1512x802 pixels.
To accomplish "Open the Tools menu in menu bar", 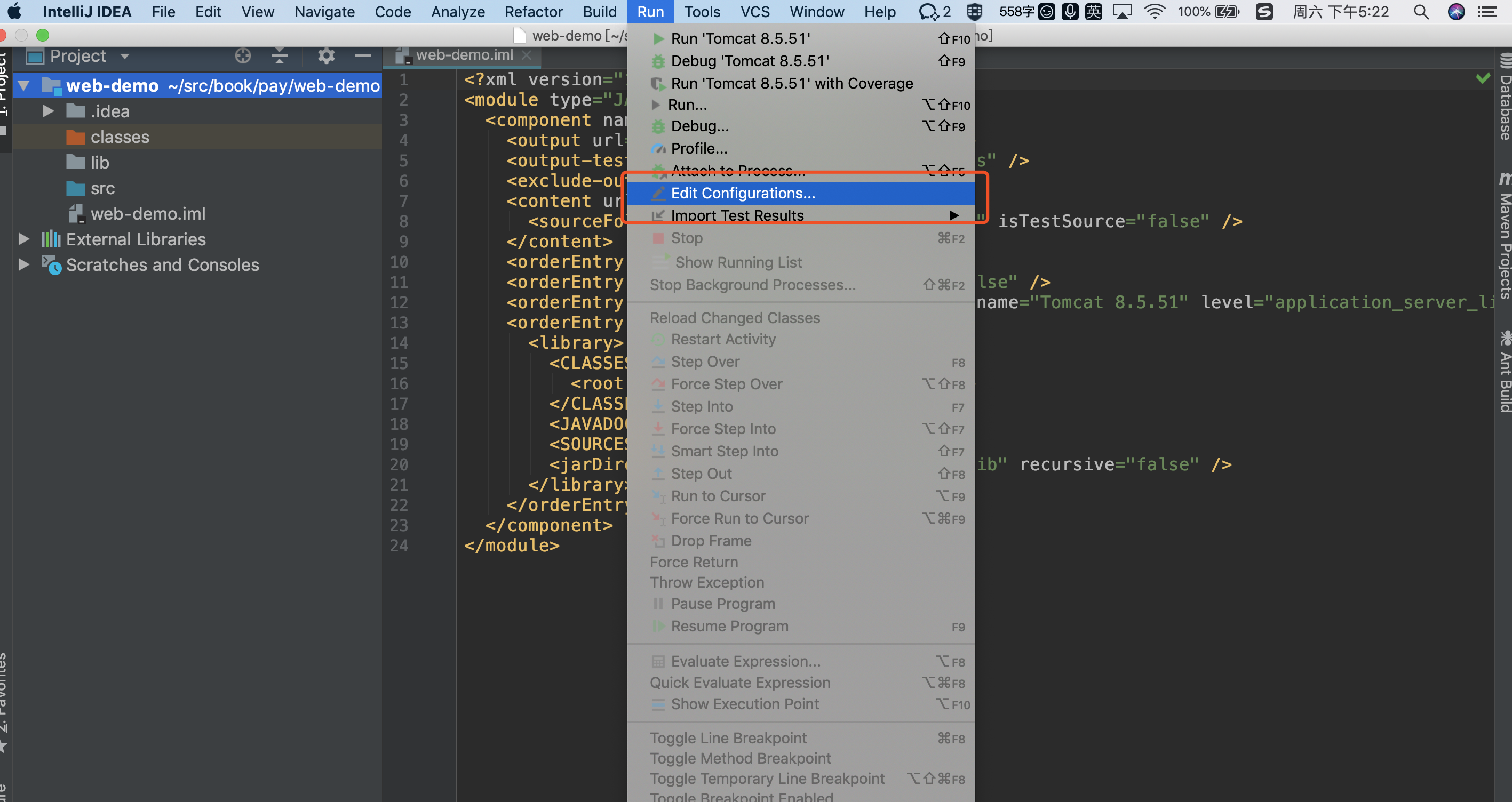I will [x=702, y=12].
